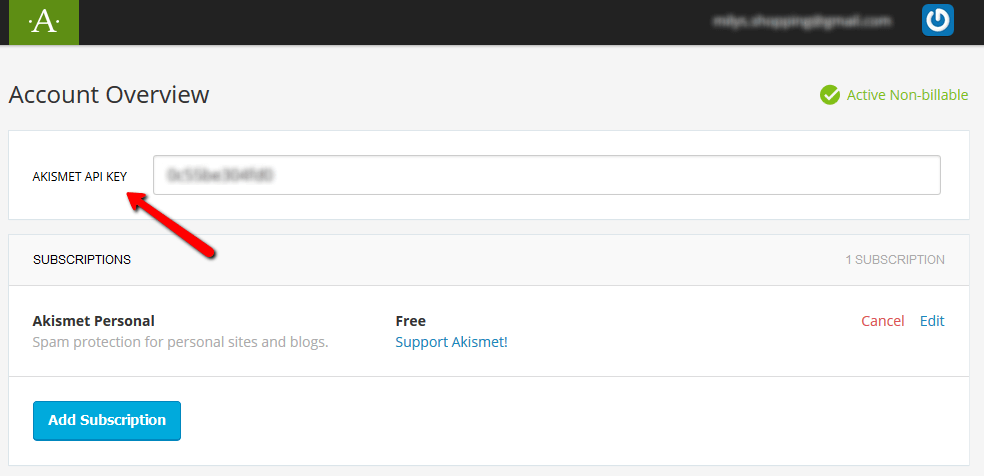
Task: Cancel the Akismet Personal subscription
Action: pyautogui.click(x=882, y=321)
